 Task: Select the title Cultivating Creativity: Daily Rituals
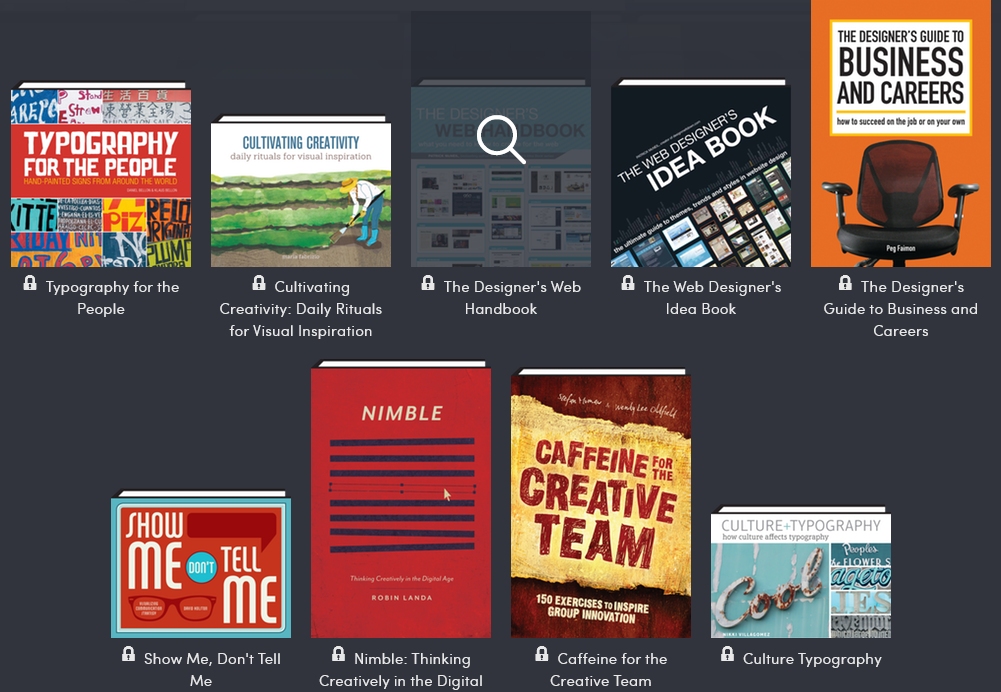click(x=301, y=309)
